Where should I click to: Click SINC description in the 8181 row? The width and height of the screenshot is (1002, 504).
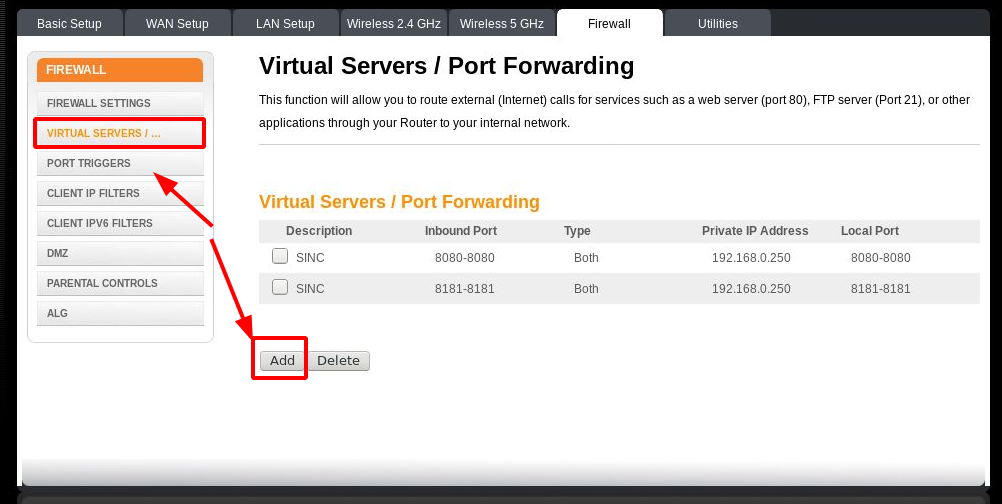click(x=311, y=289)
